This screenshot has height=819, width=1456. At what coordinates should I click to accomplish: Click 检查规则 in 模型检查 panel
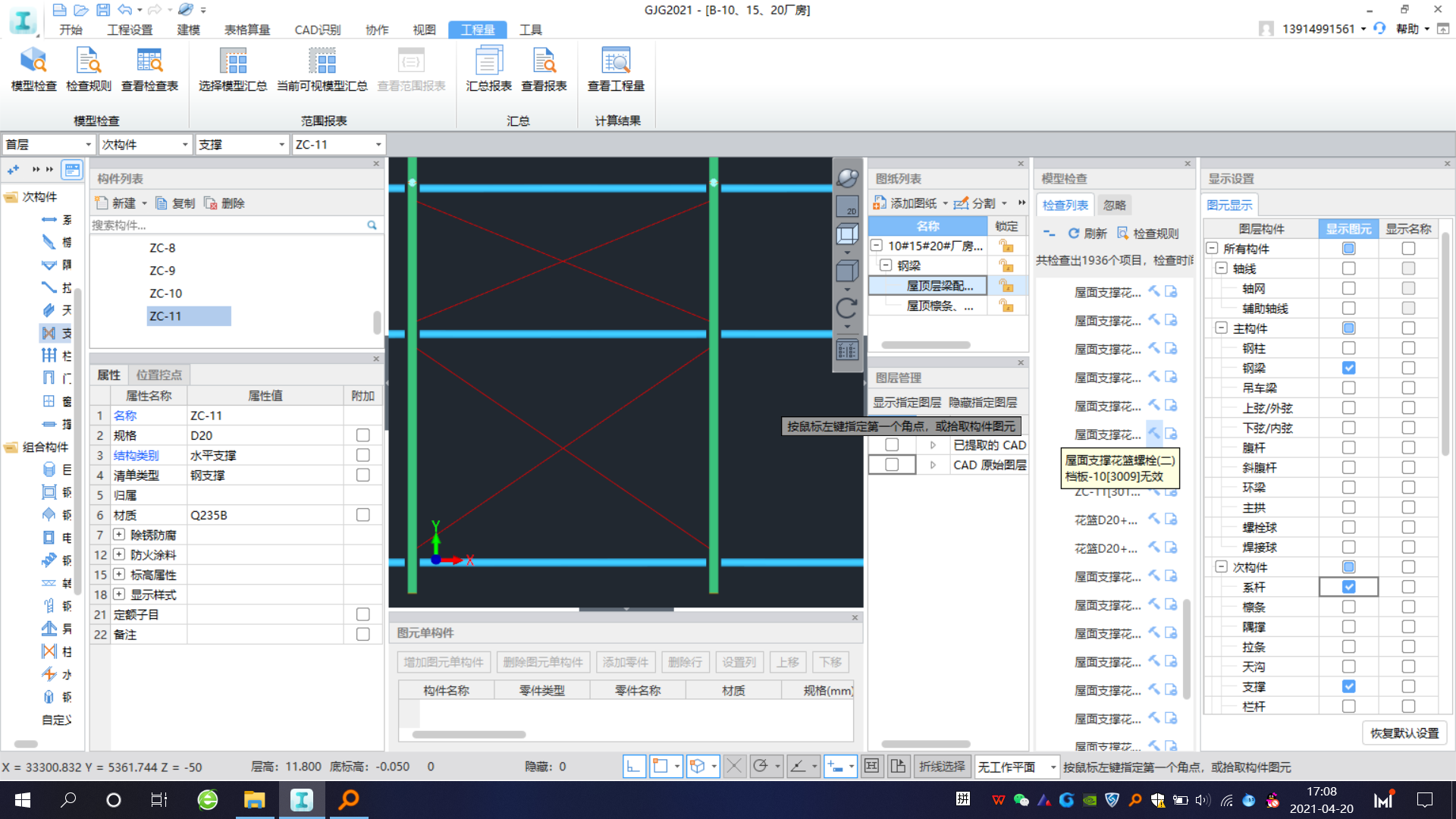click(x=1148, y=234)
